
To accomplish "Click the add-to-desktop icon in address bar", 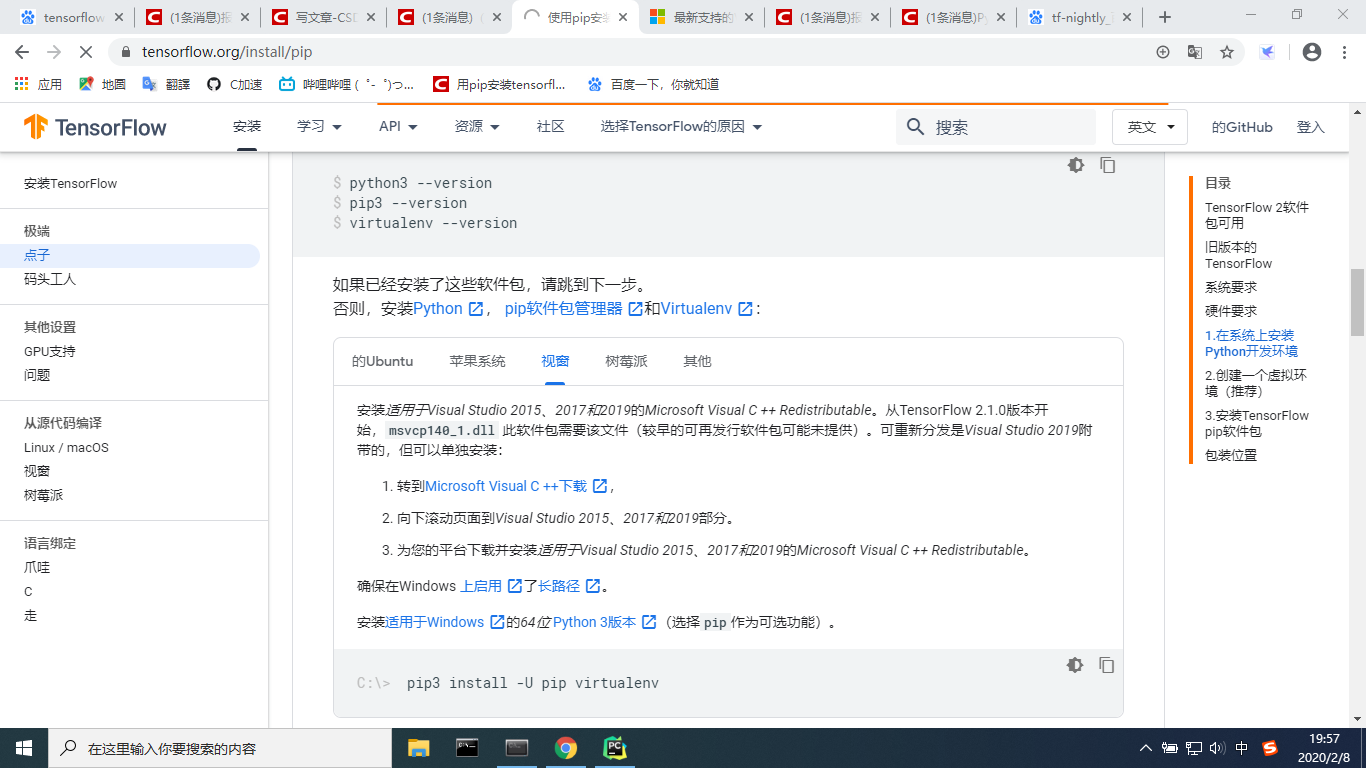I will (1163, 52).
